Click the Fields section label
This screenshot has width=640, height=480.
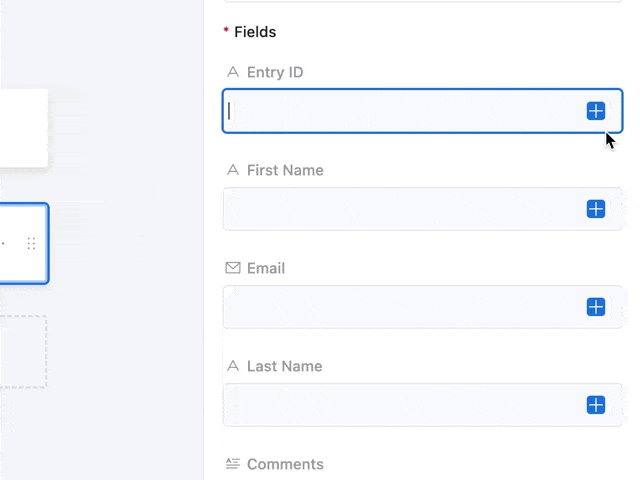point(255,32)
